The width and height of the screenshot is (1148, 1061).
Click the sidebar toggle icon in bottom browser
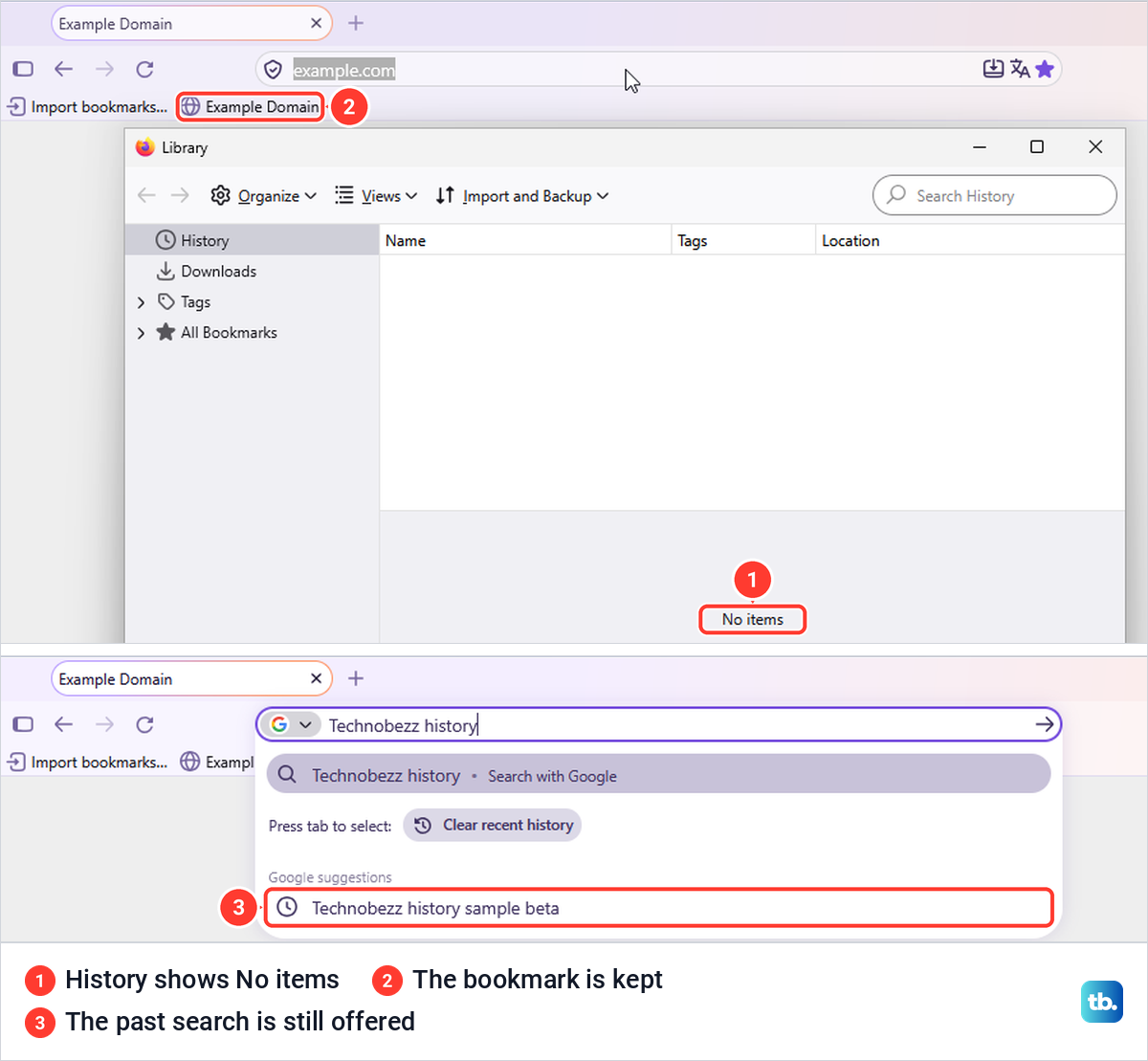click(x=23, y=724)
